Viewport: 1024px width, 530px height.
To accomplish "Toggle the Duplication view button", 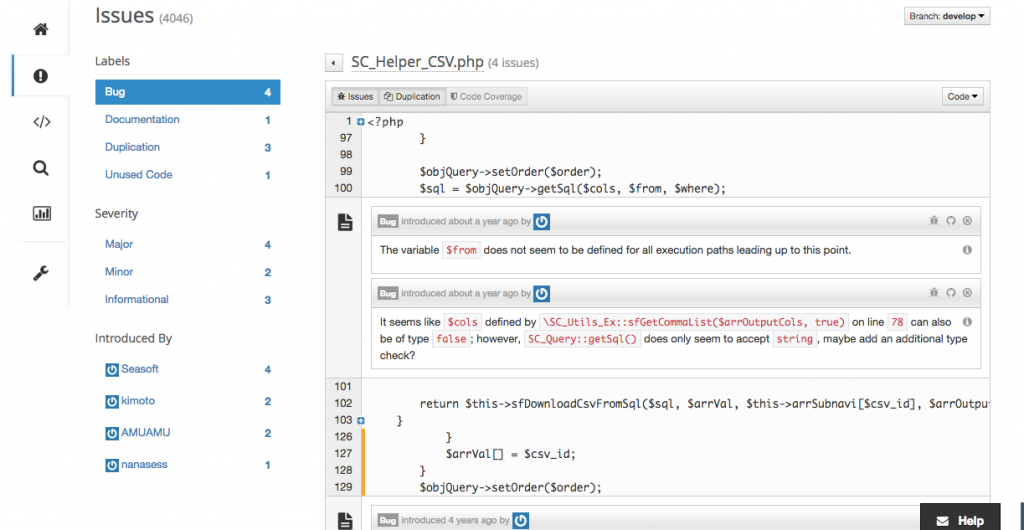I will click(412, 97).
